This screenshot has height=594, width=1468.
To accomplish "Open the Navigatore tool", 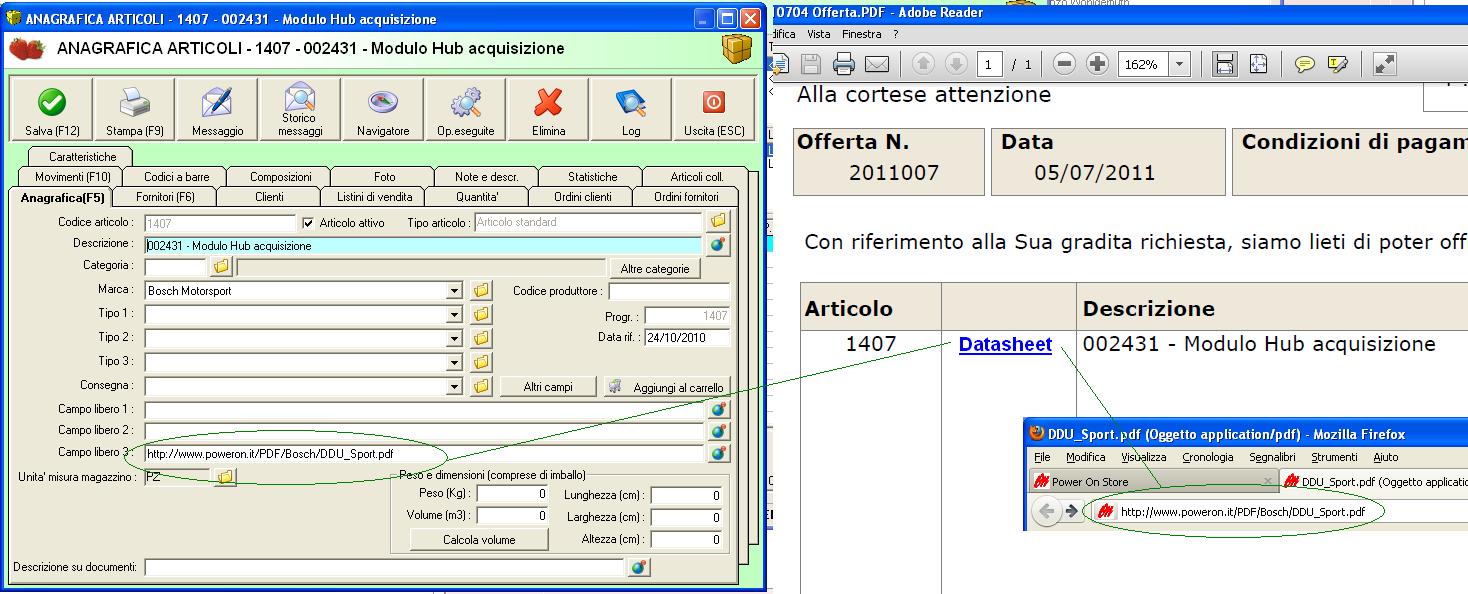I will coord(383,110).
